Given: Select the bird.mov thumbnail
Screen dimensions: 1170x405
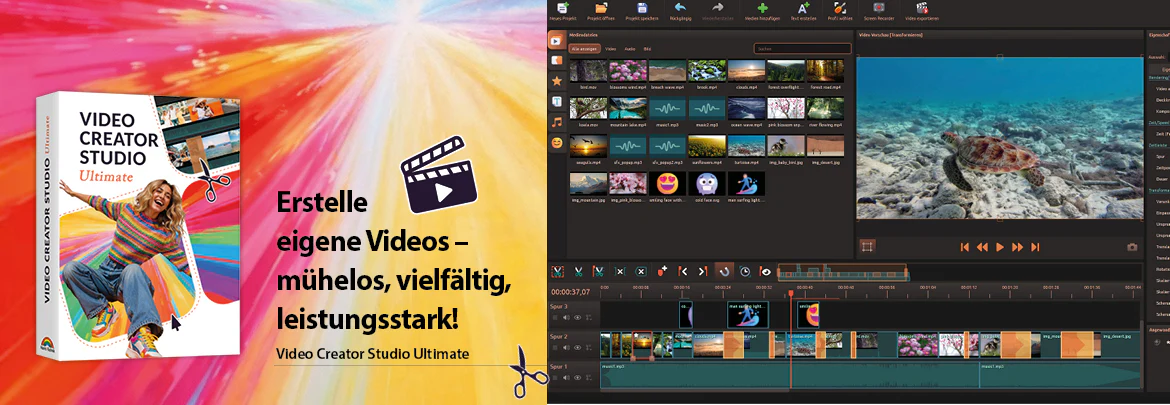Looking at the screenshot, I should point(588,71).
